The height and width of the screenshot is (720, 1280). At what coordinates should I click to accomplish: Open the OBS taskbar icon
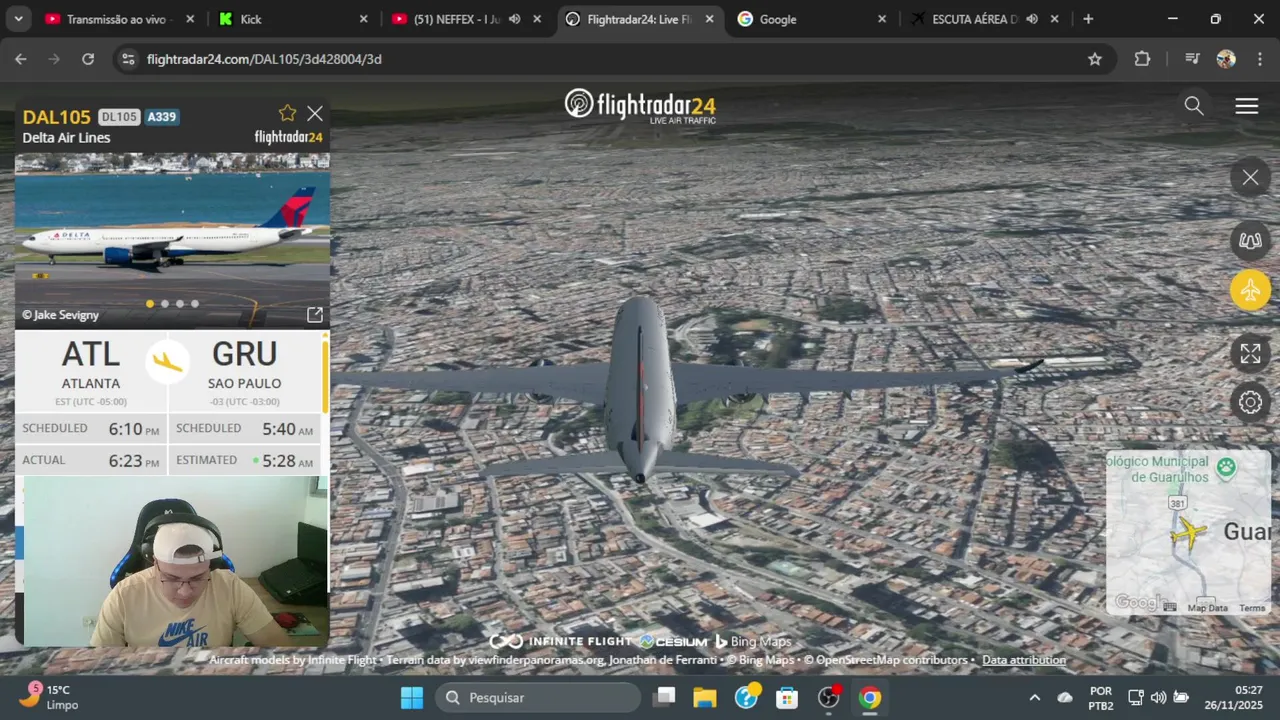pyautogui.click(x=829, y=698)
